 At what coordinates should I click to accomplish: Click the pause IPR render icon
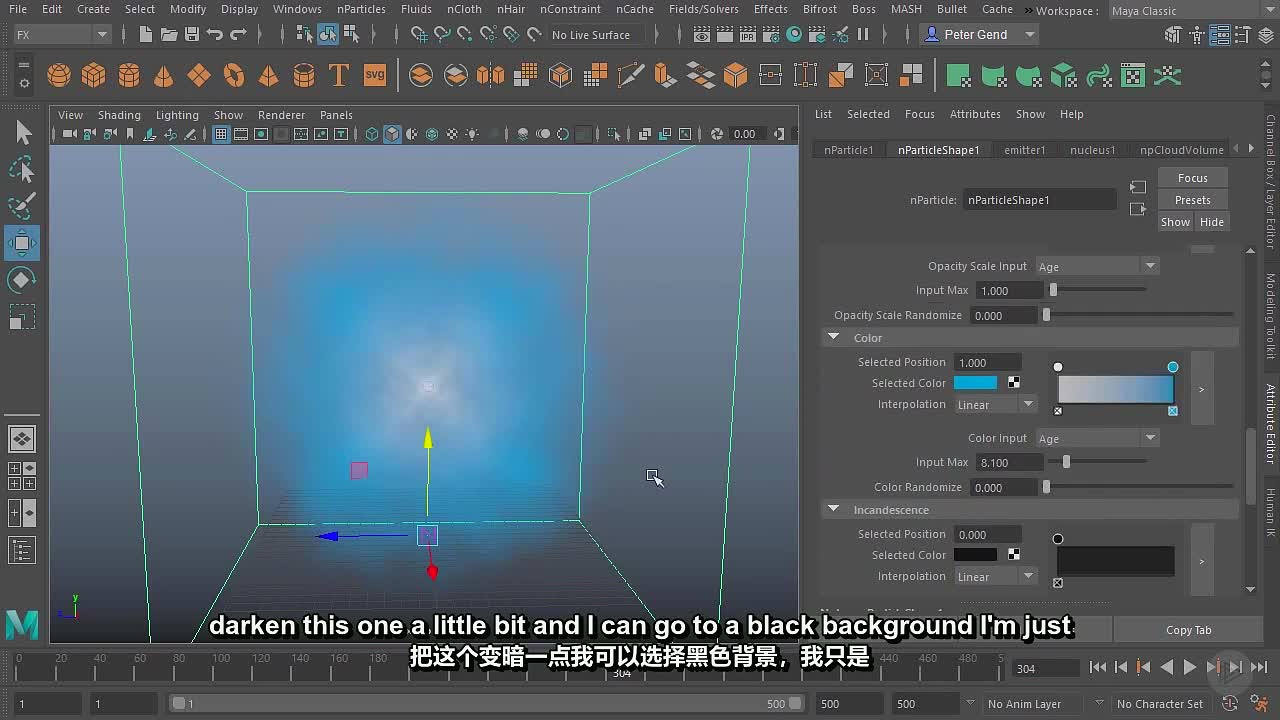[x=863, y=34]
